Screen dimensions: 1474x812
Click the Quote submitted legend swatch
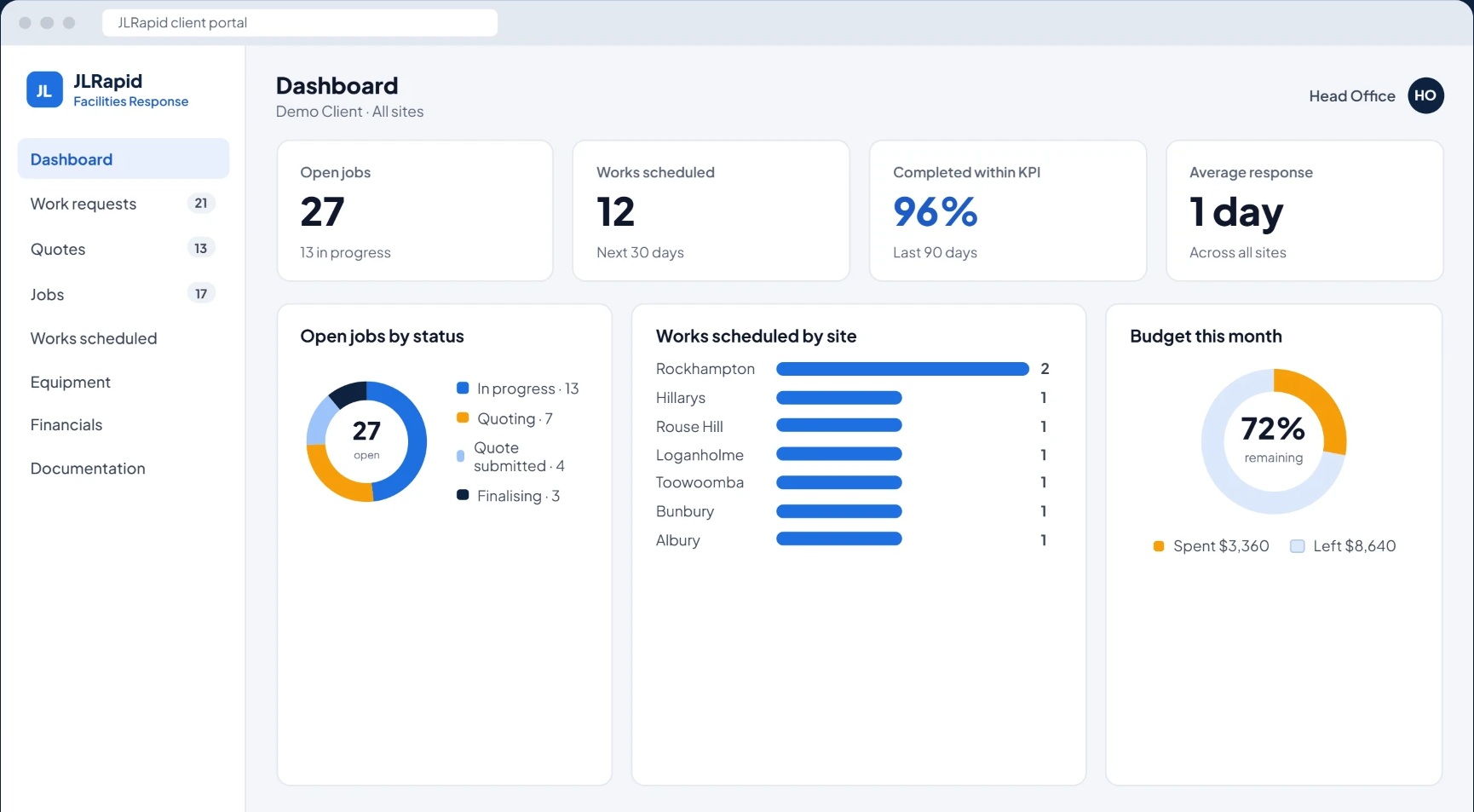pyautogui.click(x=461, y=456)
